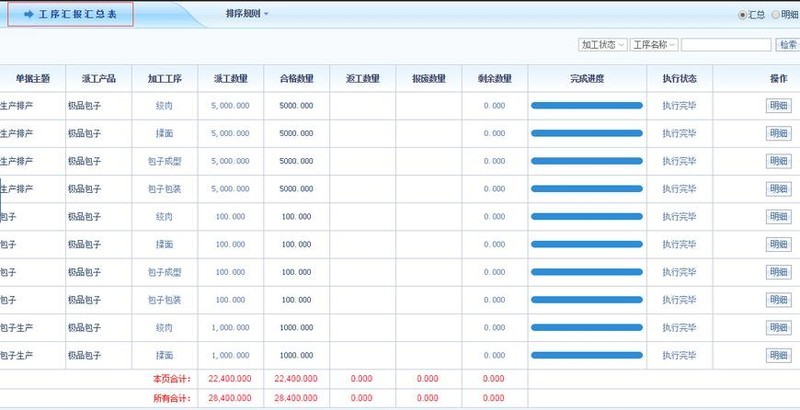Click progress bar of 100.000 包子成型 row
The image size is (800, 410).
[587, 272]
